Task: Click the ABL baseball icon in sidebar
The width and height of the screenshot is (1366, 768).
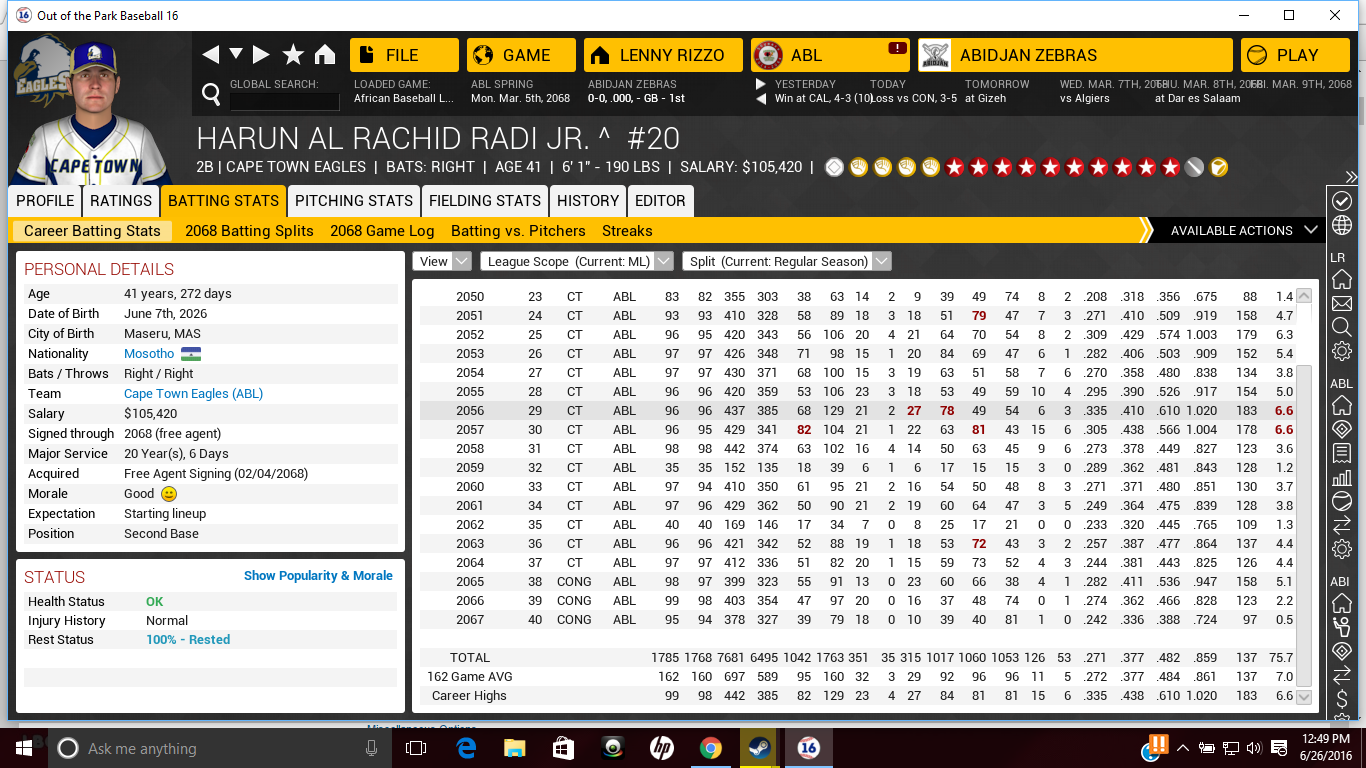Action: pyautogui.click(x=1342, y=501)
